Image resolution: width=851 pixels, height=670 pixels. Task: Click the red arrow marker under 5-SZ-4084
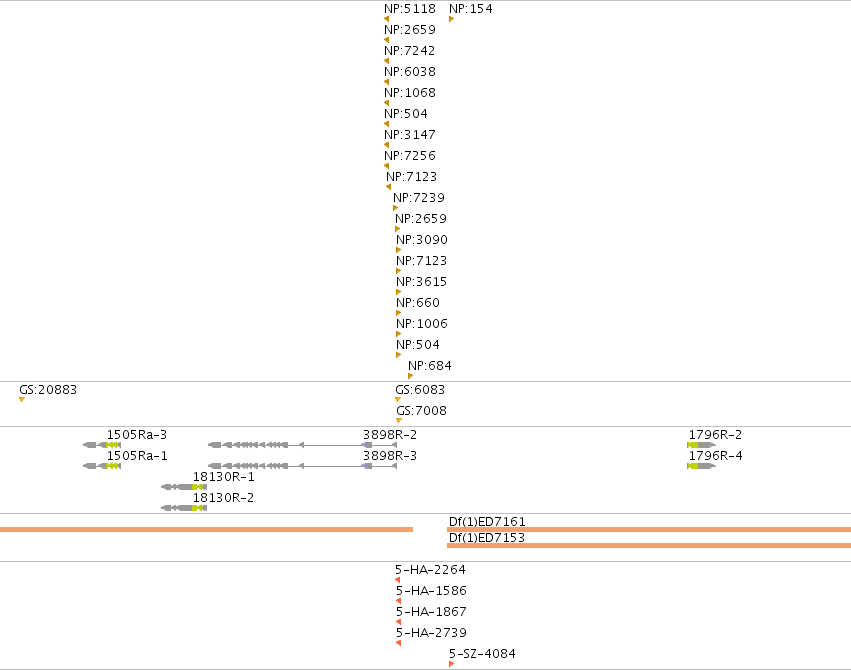click(x=452, y=665)
